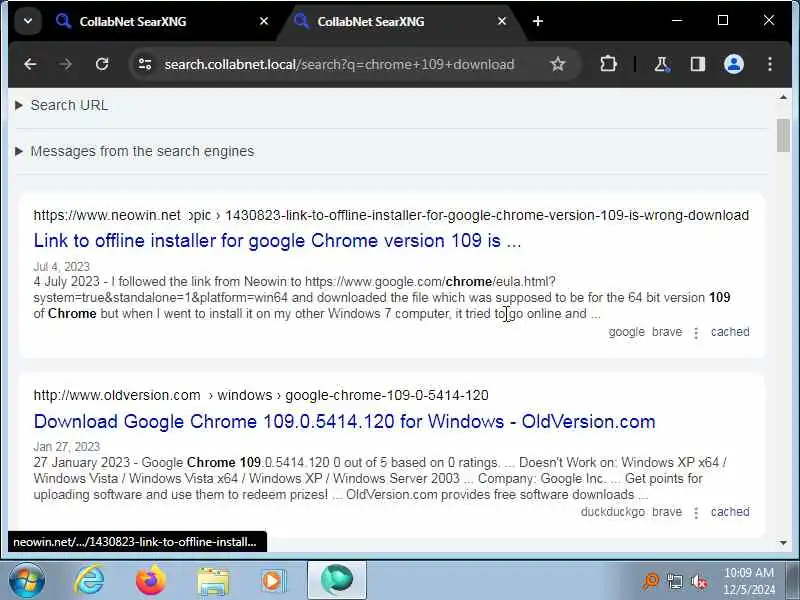Open Download Google Chrome 109 OldVersion link
This screenshot has height=600, width=800.
344,421
